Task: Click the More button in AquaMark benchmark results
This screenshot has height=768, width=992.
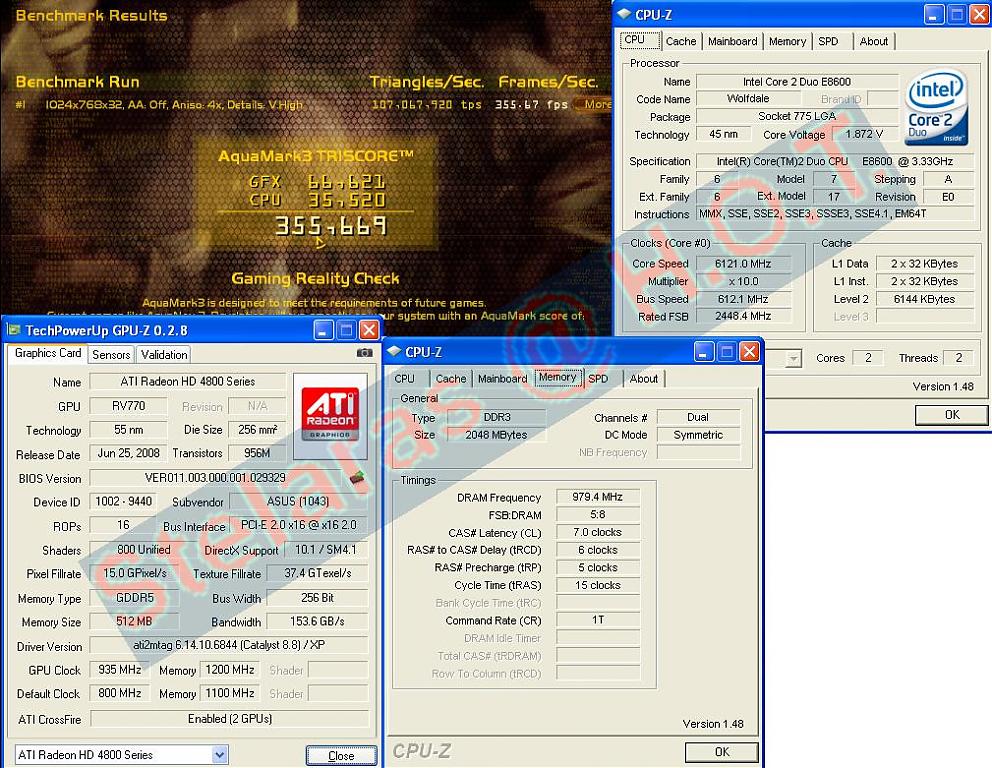Action: pyautogui.click(x=594, y=104)
